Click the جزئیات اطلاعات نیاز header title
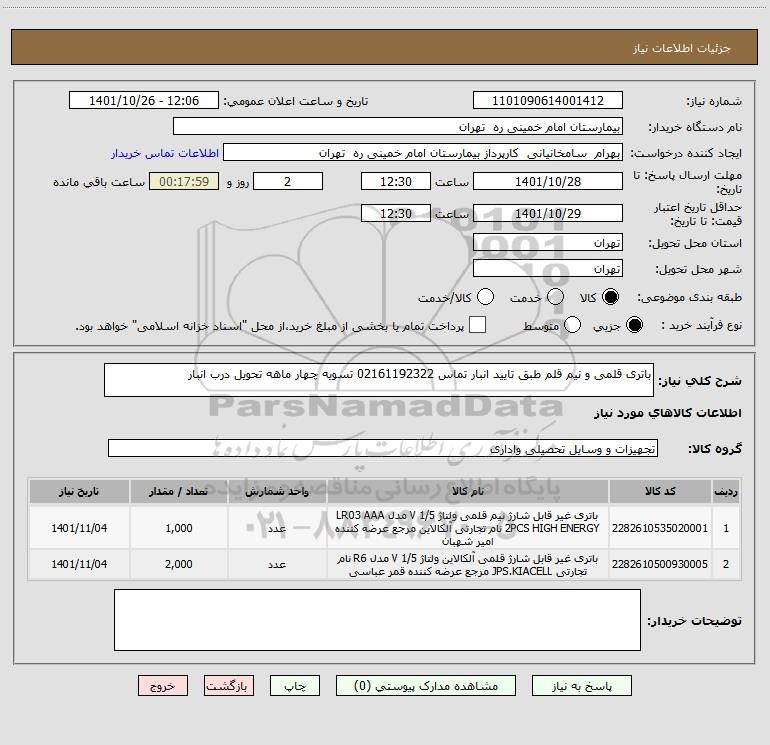The image size is (770, 745). [681, 48]
